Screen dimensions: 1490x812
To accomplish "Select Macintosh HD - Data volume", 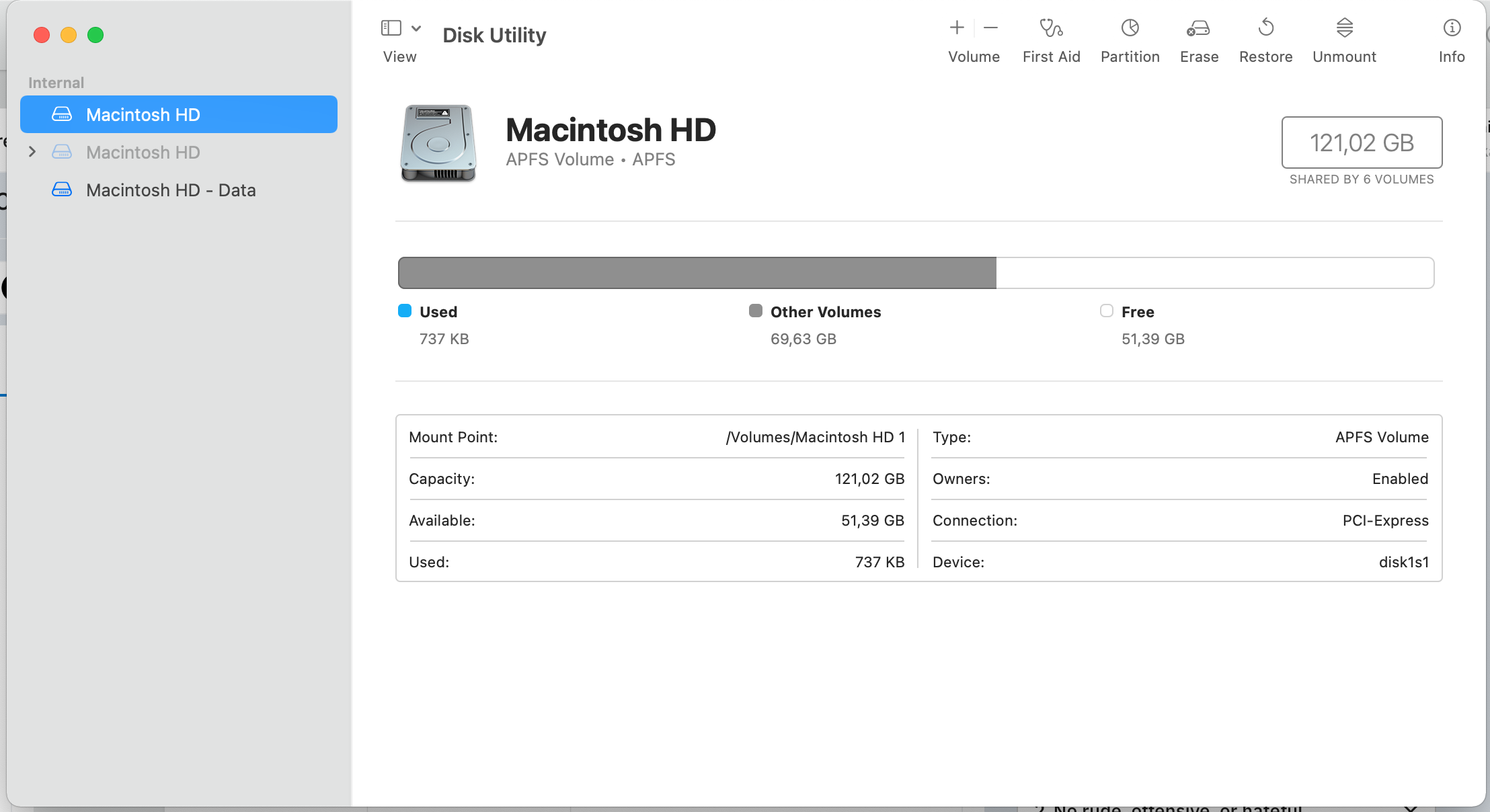I will point(171,190).
